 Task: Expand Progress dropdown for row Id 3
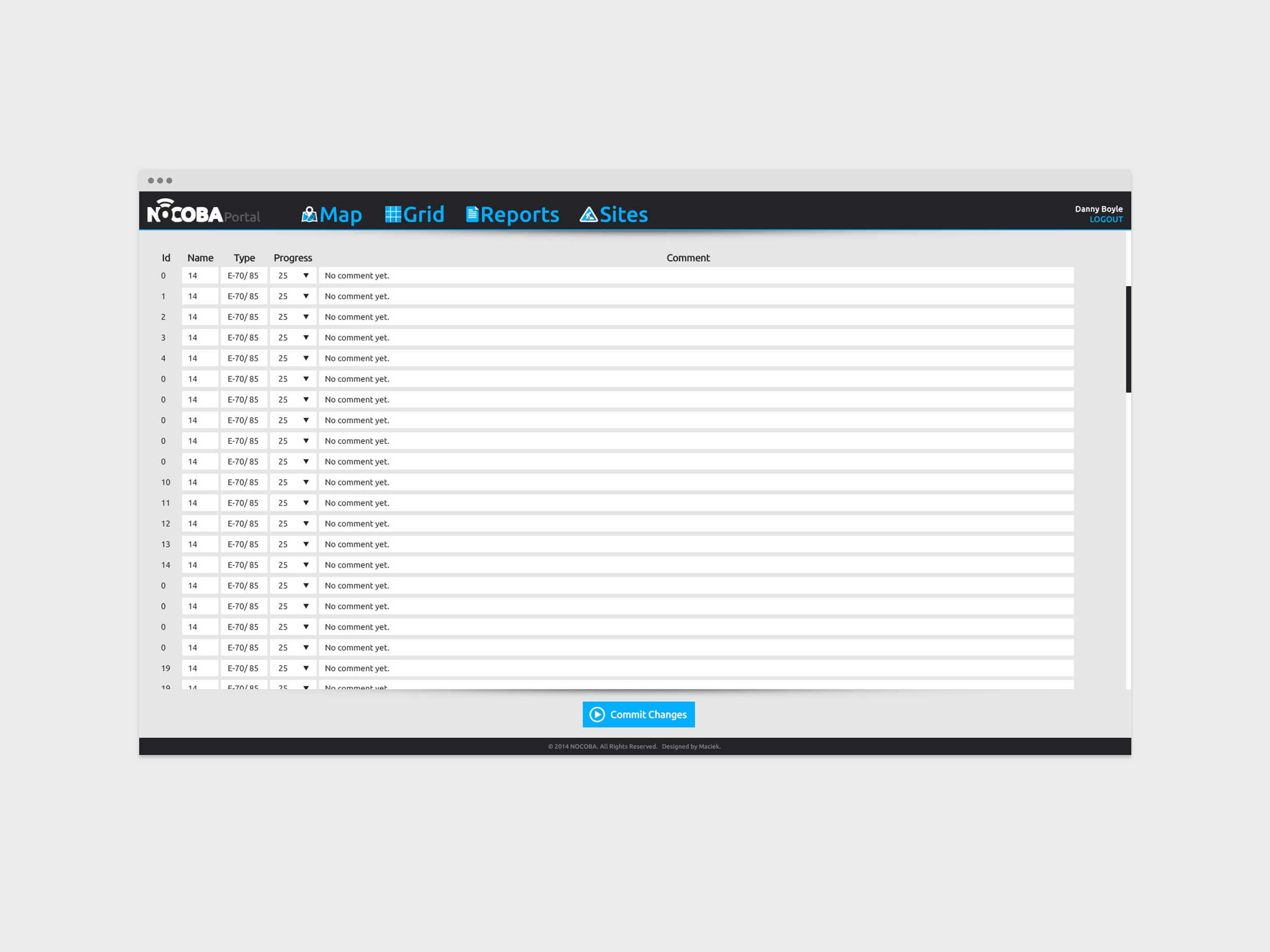(305, 338)
